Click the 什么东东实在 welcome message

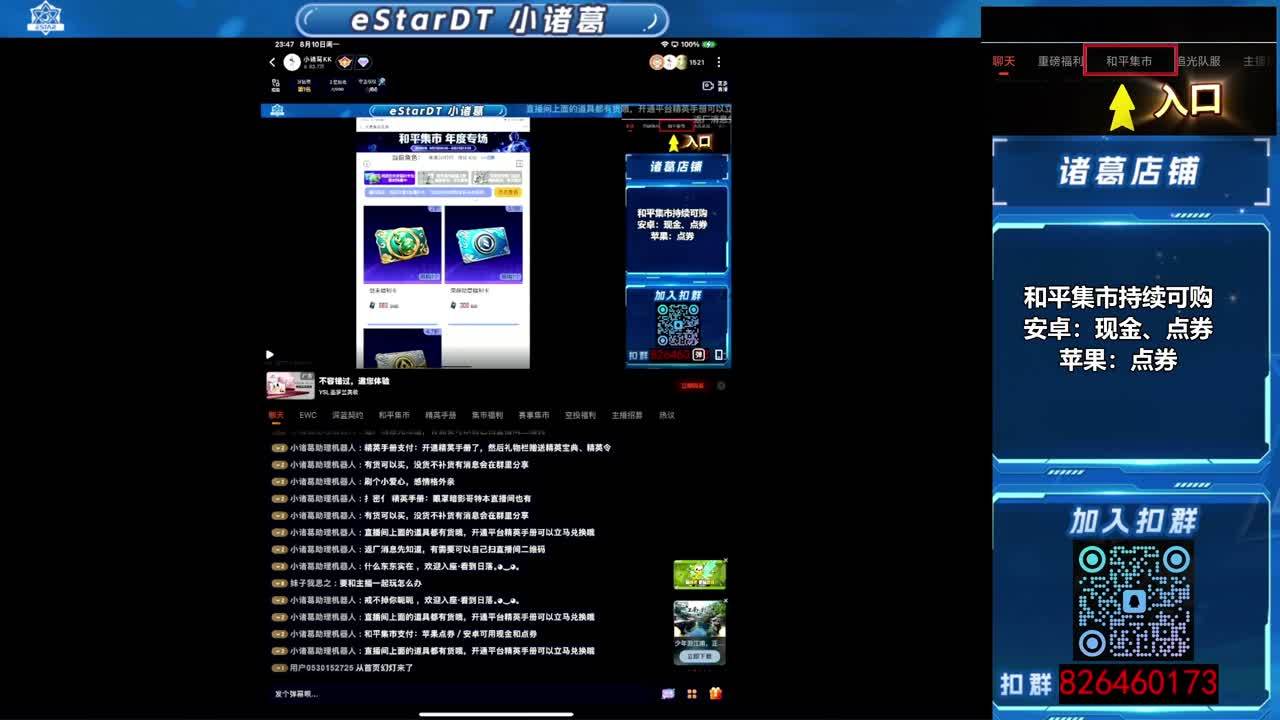pos(396,566)
